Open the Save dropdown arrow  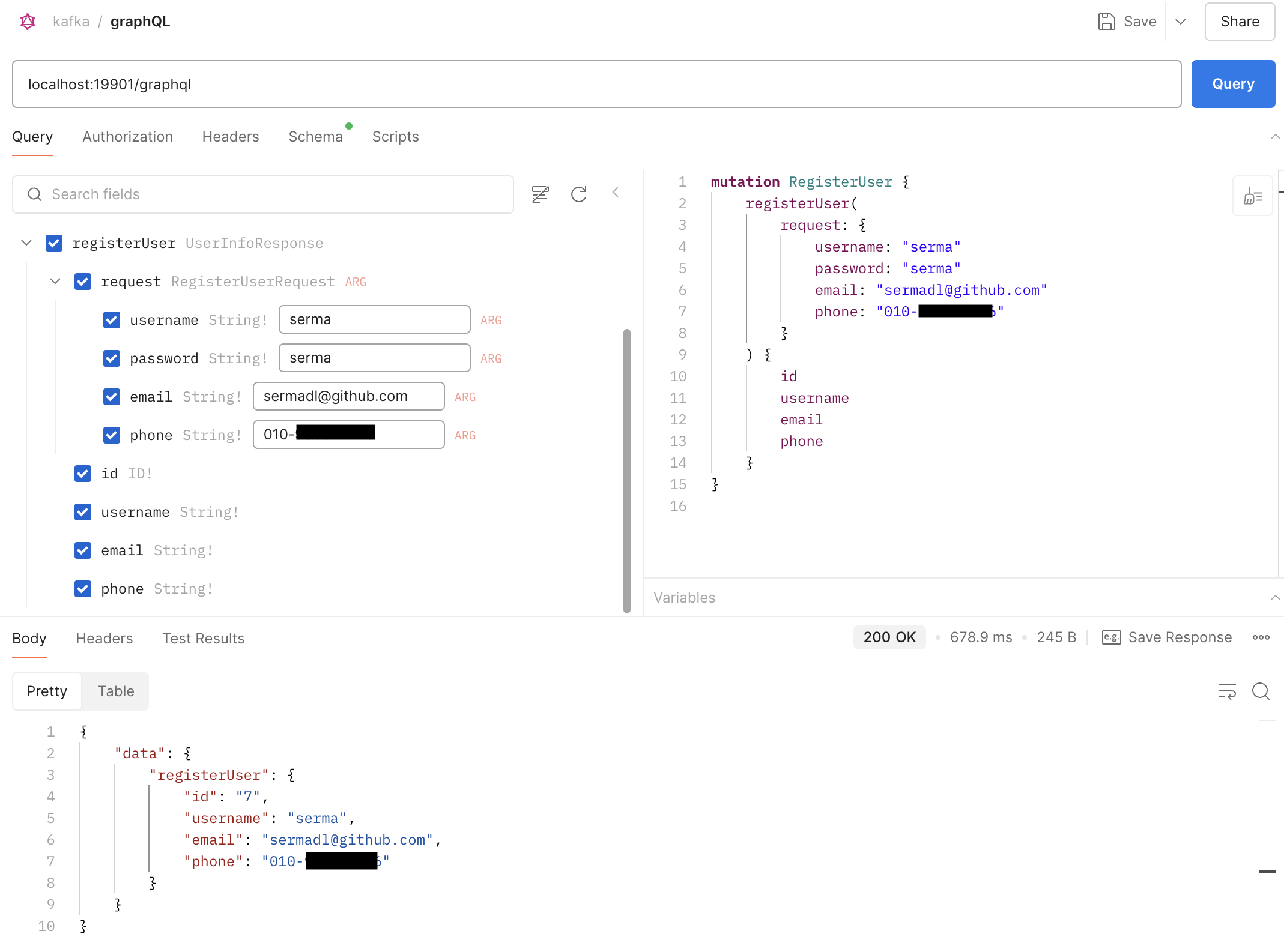coord(1181,22)
